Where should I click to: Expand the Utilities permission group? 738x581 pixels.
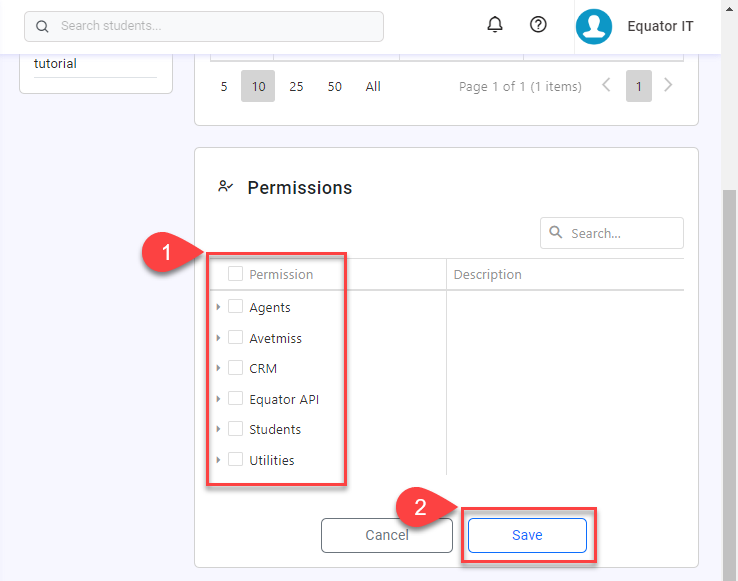[218, 460]
